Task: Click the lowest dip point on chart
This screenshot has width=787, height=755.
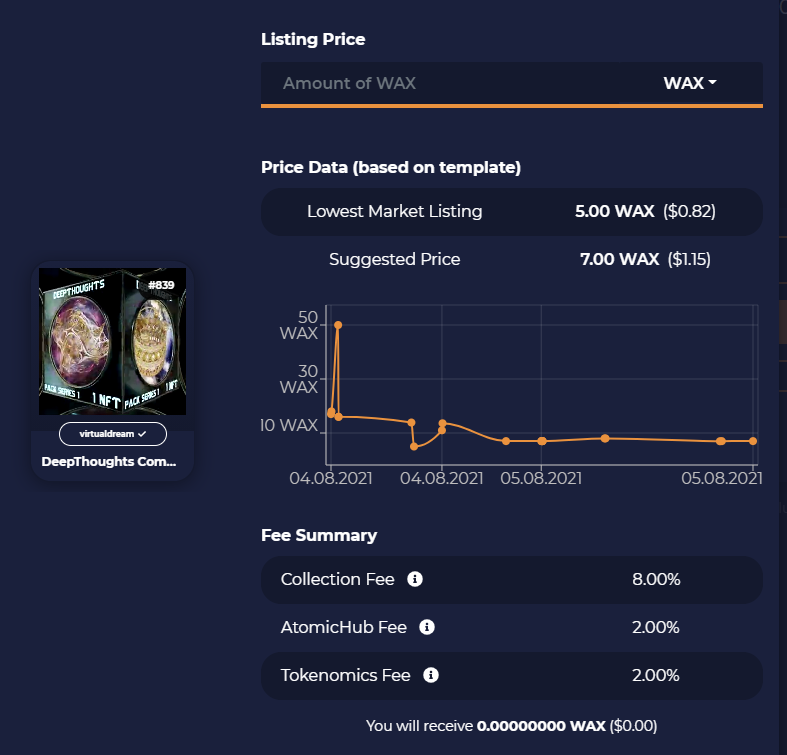Action: (414, 446)
